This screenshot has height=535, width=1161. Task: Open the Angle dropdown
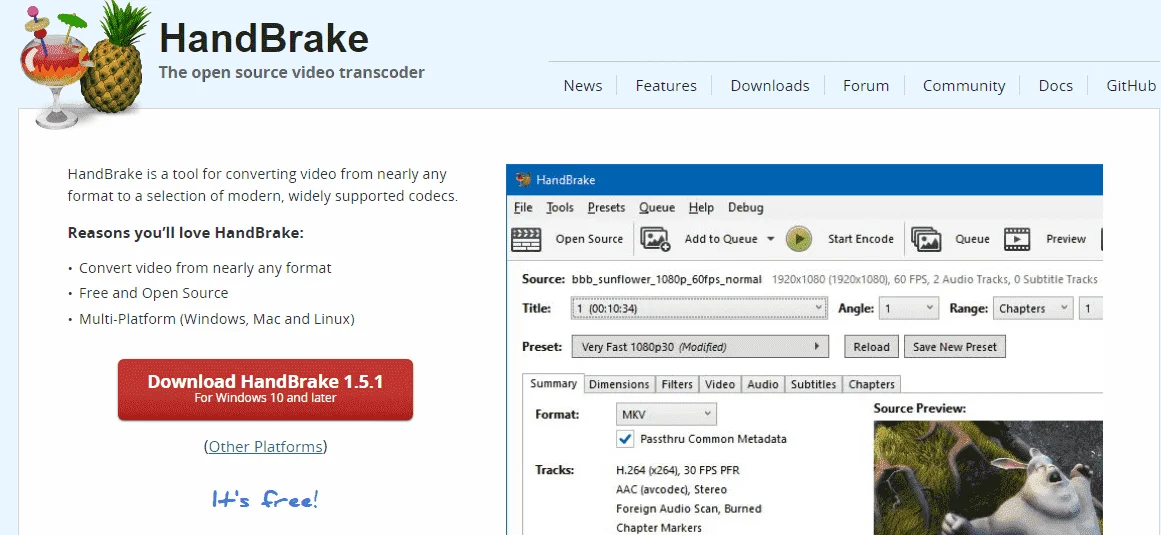click(909, 309)
